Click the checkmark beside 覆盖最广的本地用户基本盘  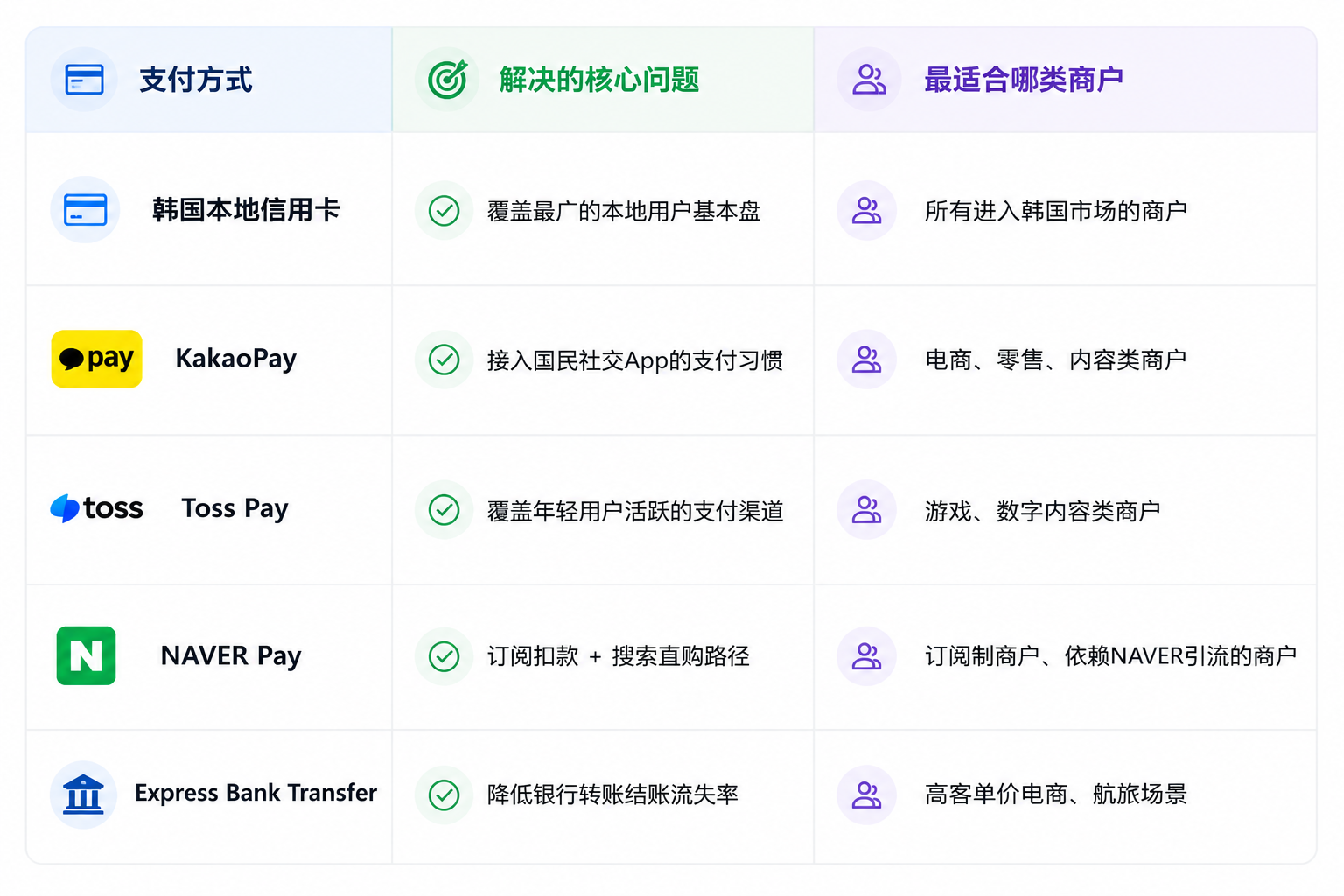tap(444, 210)
